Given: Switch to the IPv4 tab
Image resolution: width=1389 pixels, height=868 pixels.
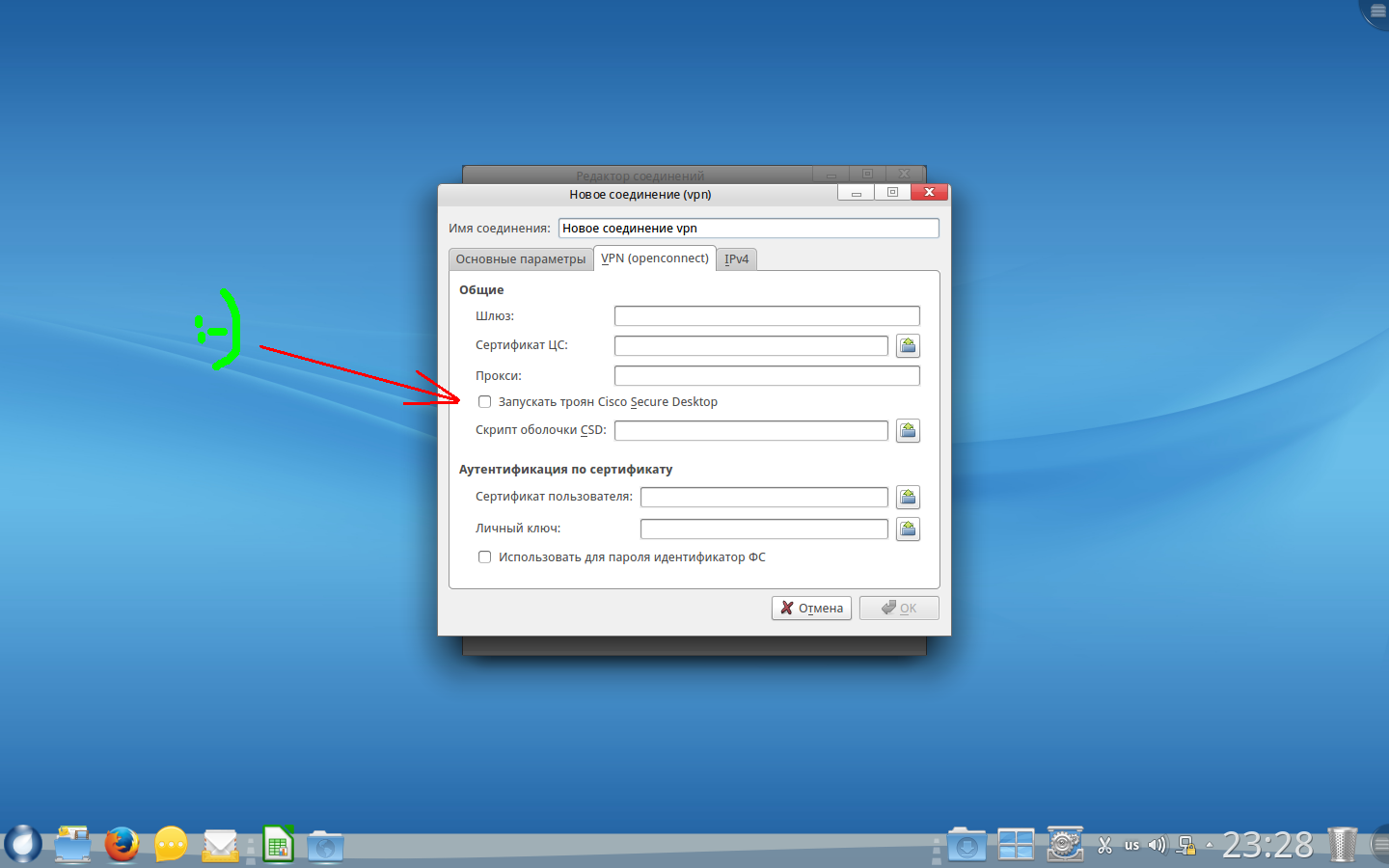Looking at the screenshot, I should (x=737, y=259).
